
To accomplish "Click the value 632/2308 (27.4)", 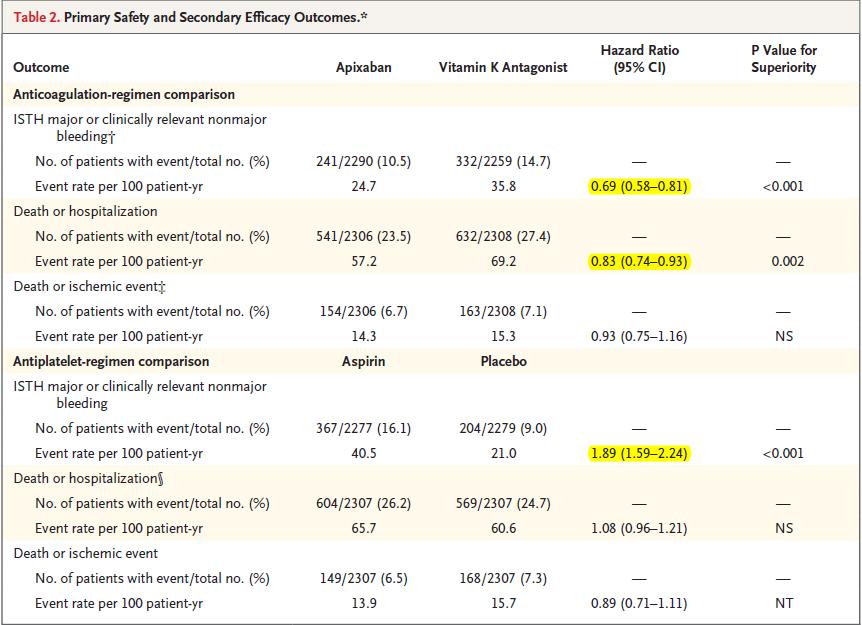I will (x=503, y=236).
